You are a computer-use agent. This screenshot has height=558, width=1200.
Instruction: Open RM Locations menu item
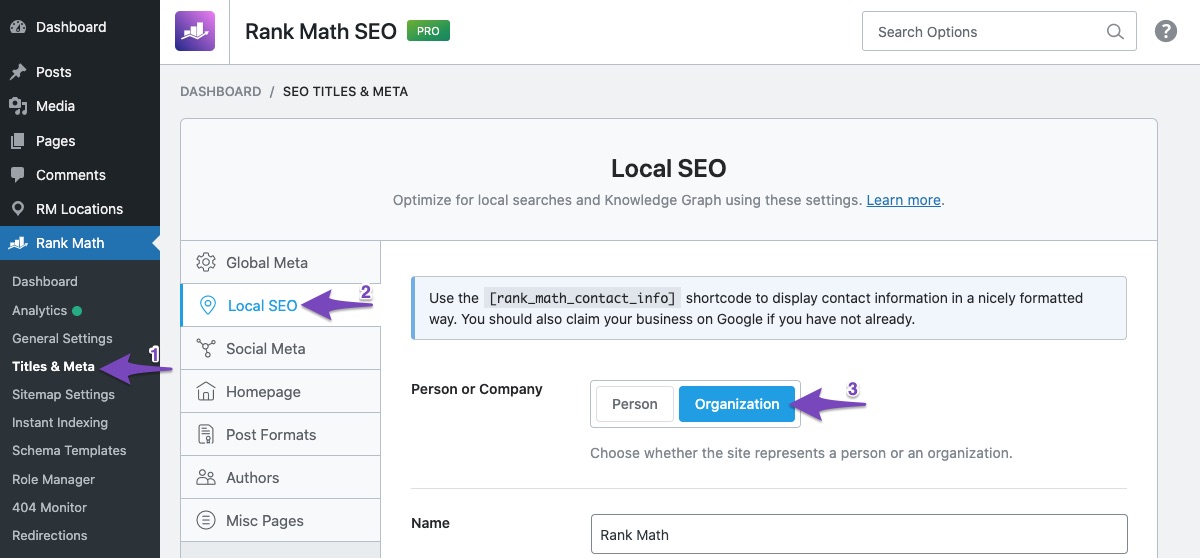pyautogui.click(x=80, y=209)
